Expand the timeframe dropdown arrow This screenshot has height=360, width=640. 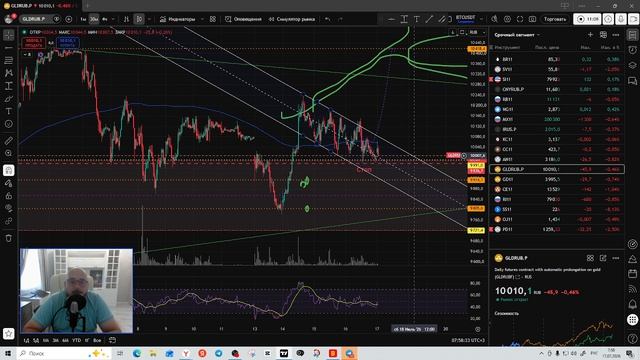(113, 19)
